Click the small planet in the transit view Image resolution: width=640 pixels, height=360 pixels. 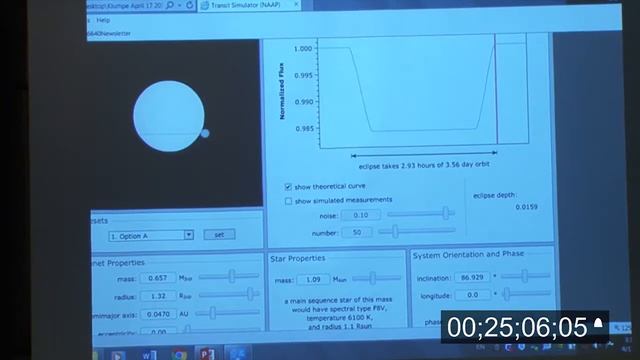(205, 133)
